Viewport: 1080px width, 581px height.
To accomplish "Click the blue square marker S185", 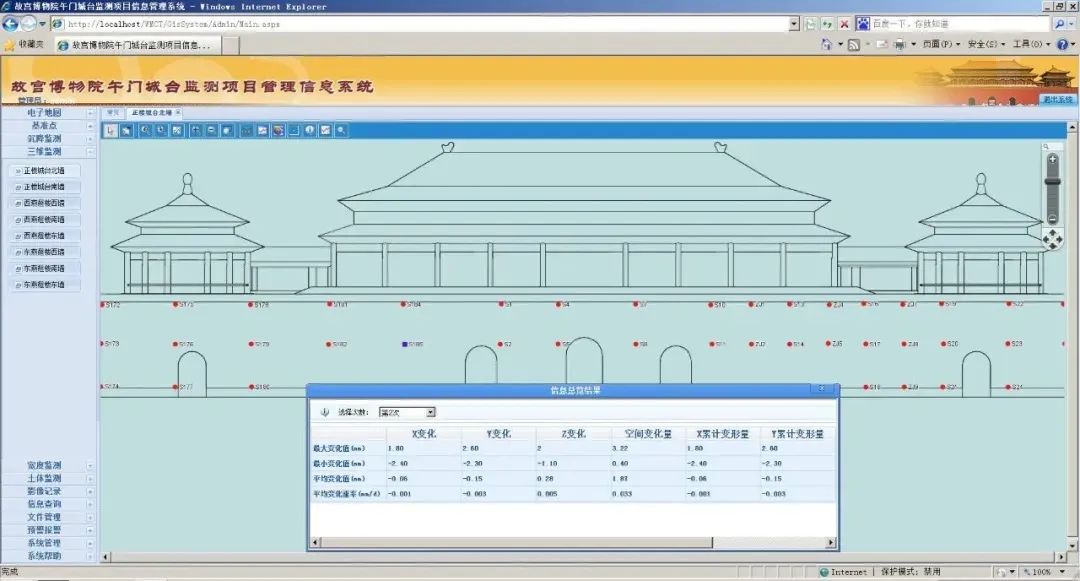I will 405,344.
